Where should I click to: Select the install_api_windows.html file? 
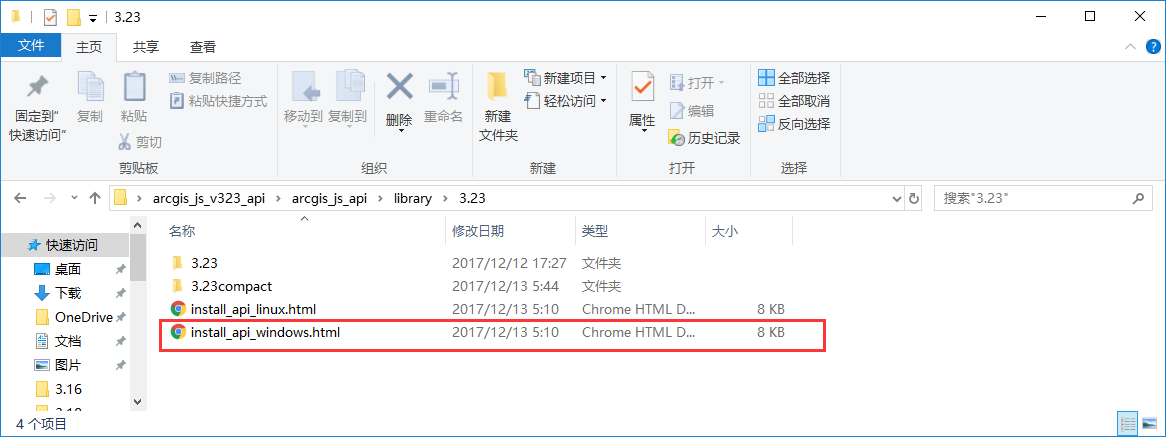click(265, 332)
